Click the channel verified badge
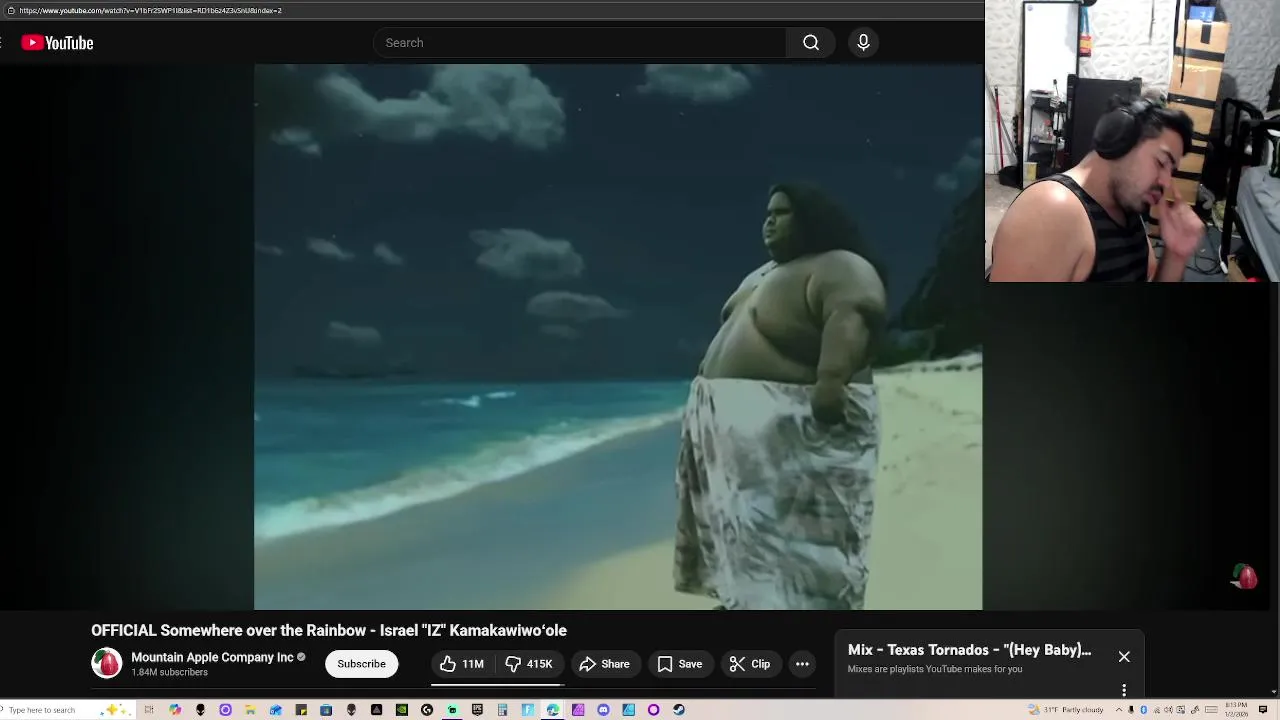The image size is (1280, 720). (x=301, y=657)
